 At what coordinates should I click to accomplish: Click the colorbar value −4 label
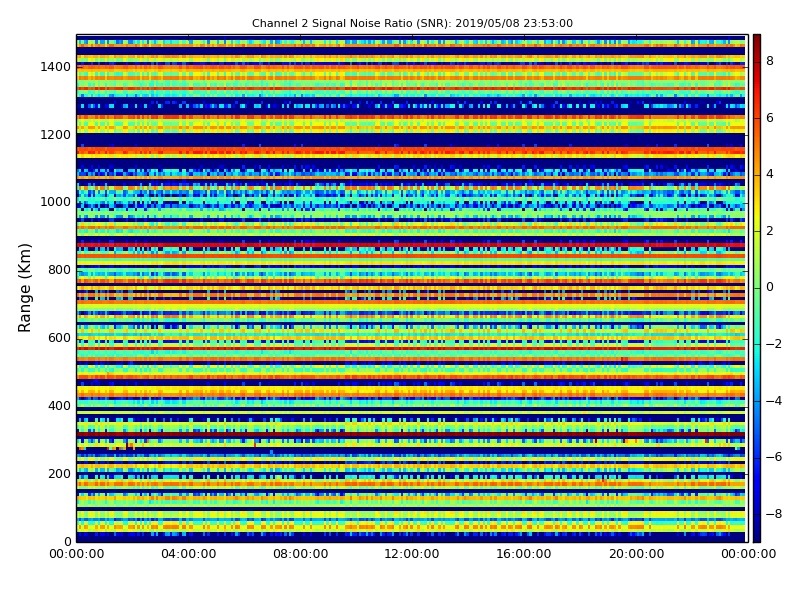[x=774, y=401]
